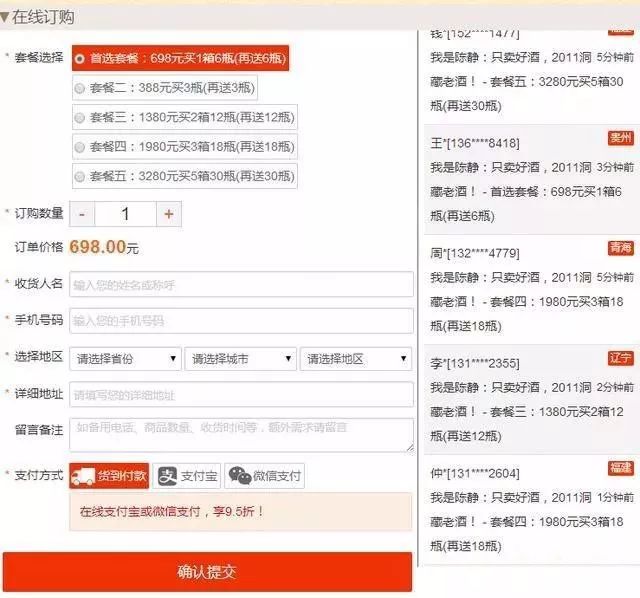Focus the 收货人名 name input field

coord(241,284)
